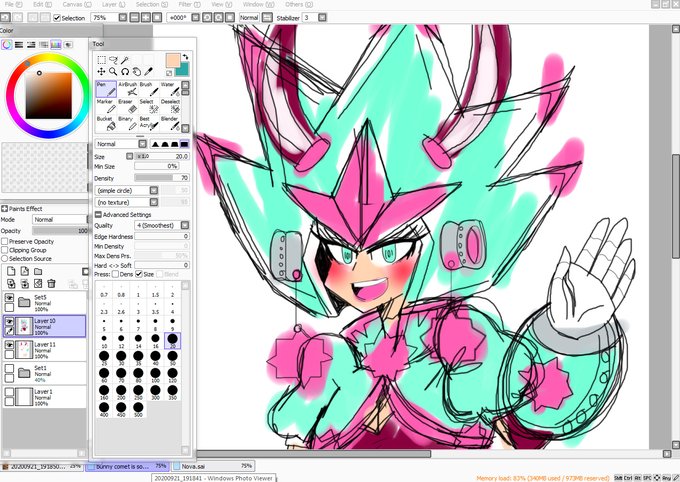
Task: Select the Magic Wand tool
Action: coord(125,60)
